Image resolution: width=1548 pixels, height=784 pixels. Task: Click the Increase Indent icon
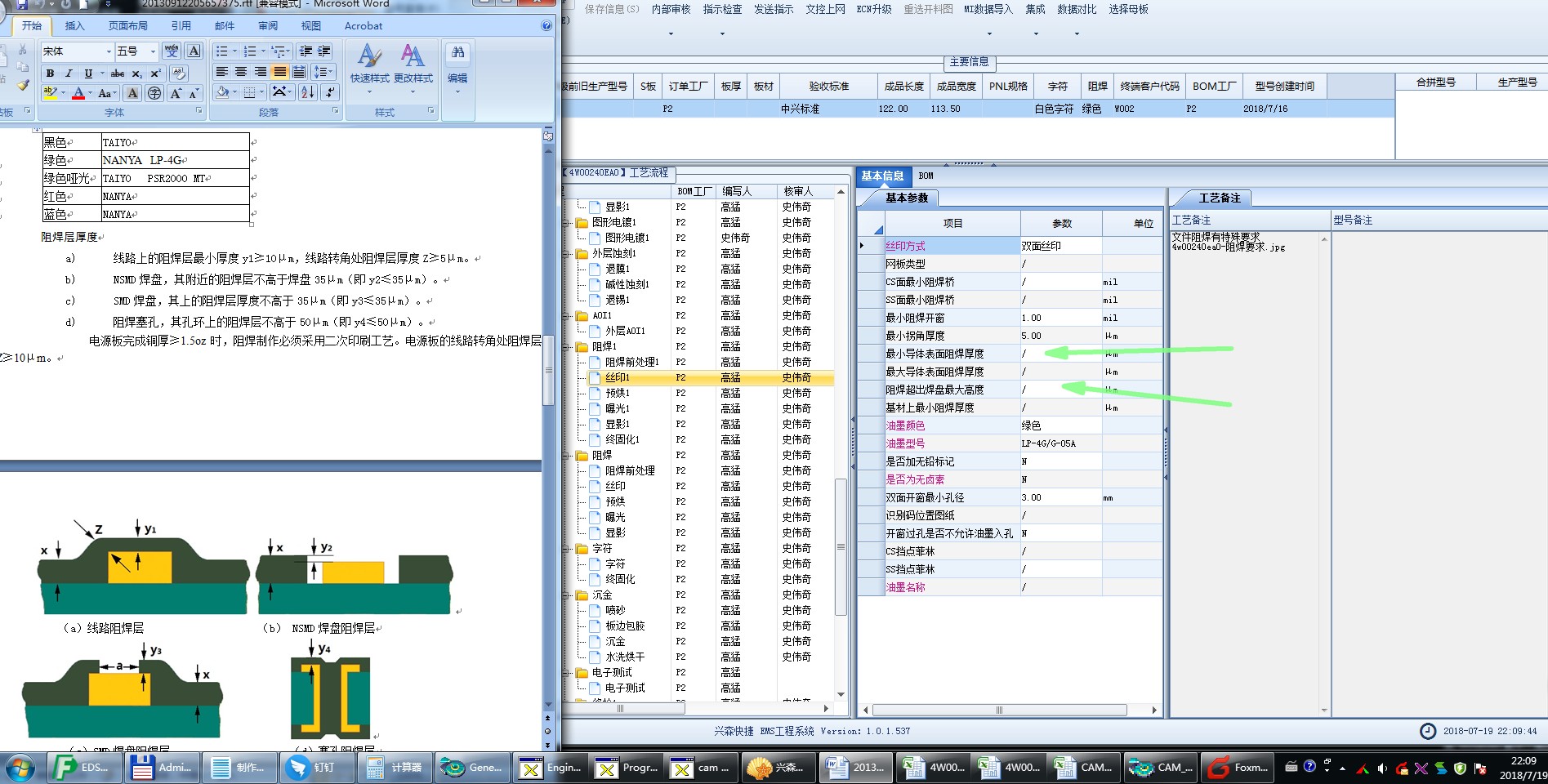point(324,51)
